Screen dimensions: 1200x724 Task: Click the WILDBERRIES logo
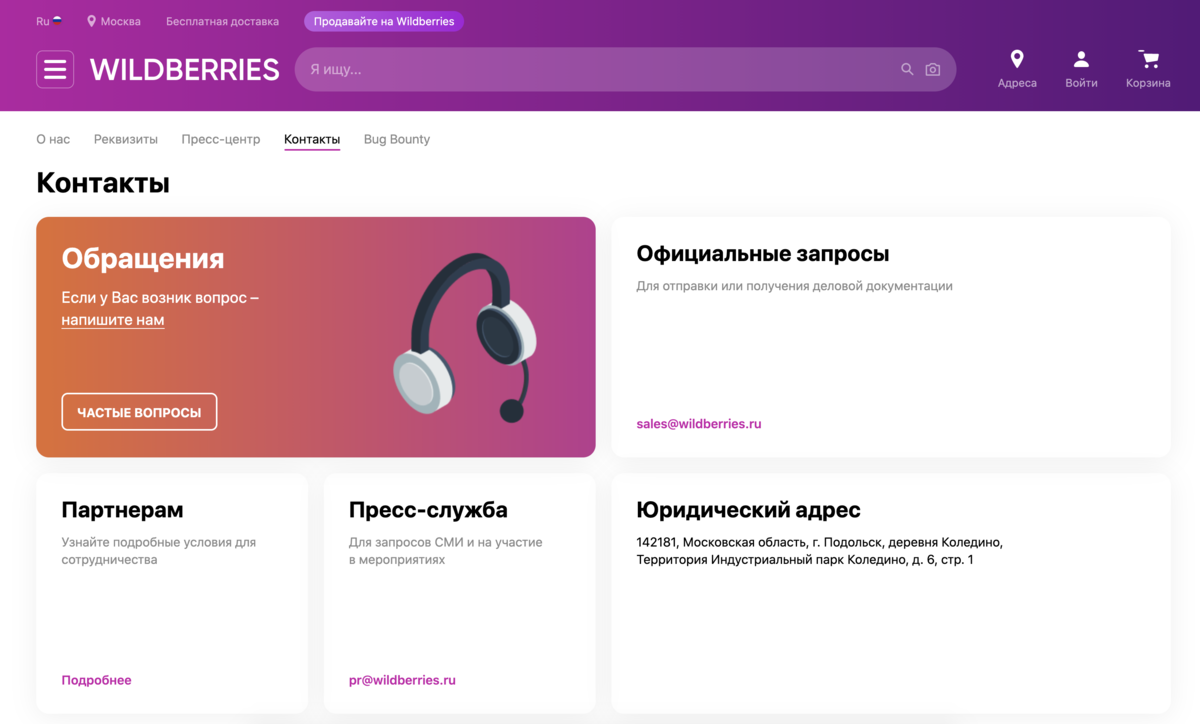tap(185, 69)
